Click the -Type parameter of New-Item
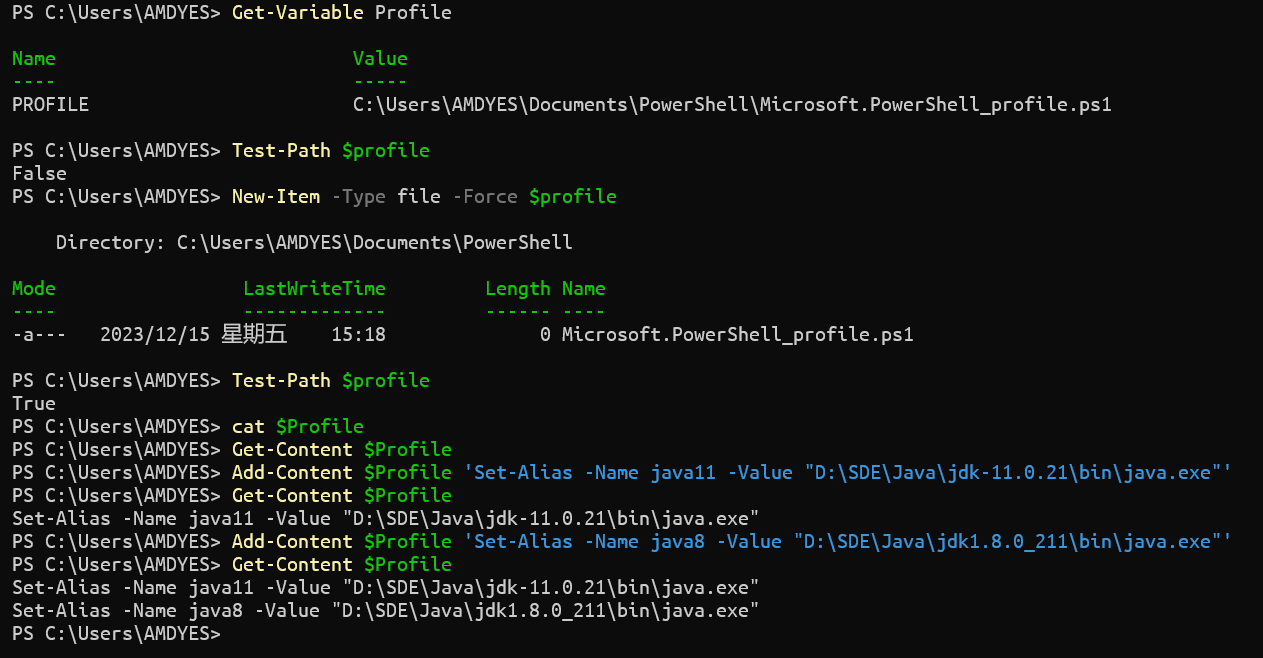1263x658 pixels. coord(358,197)
